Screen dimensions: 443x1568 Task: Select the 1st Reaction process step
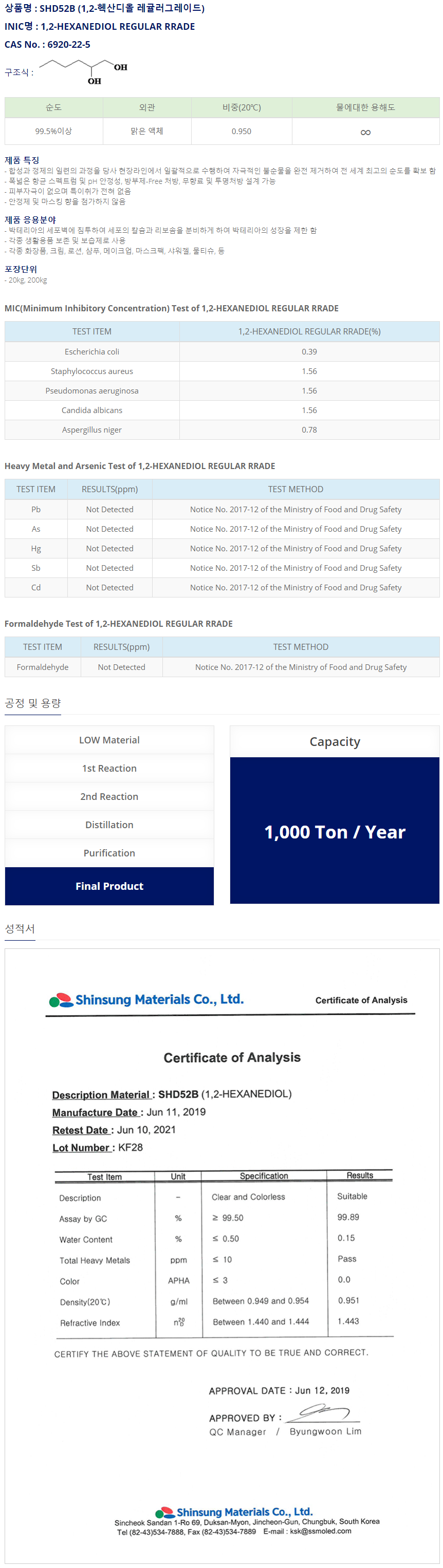click(x=109, y=768)
